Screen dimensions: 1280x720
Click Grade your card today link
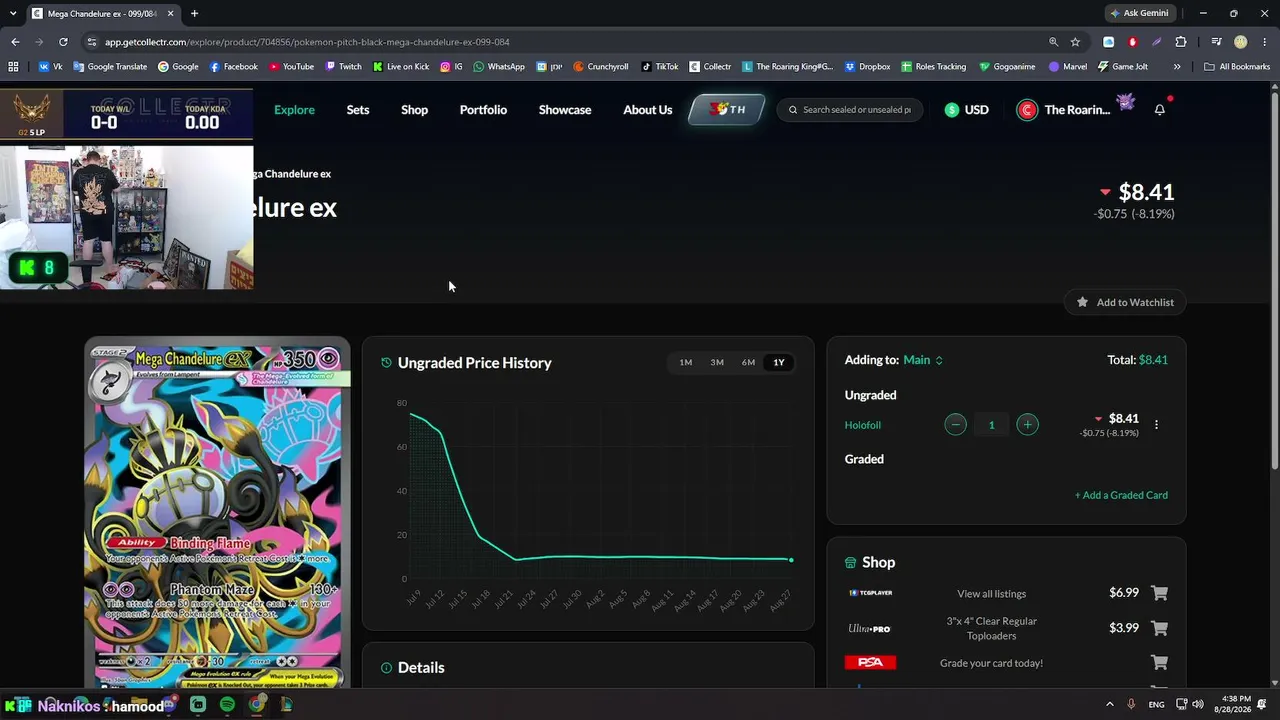[x=991, y=663]
